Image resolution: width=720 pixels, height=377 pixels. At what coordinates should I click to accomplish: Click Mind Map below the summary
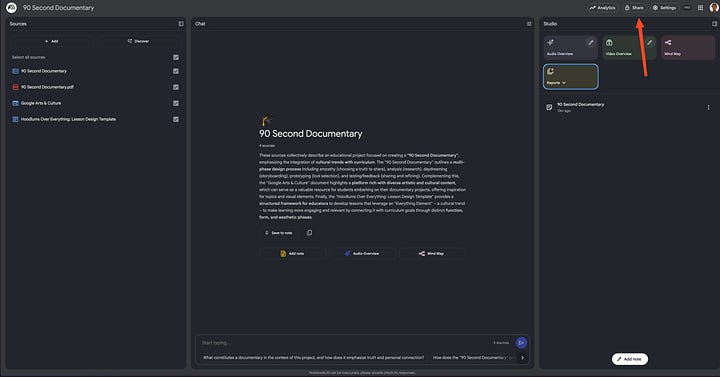(x=432, y=253)
